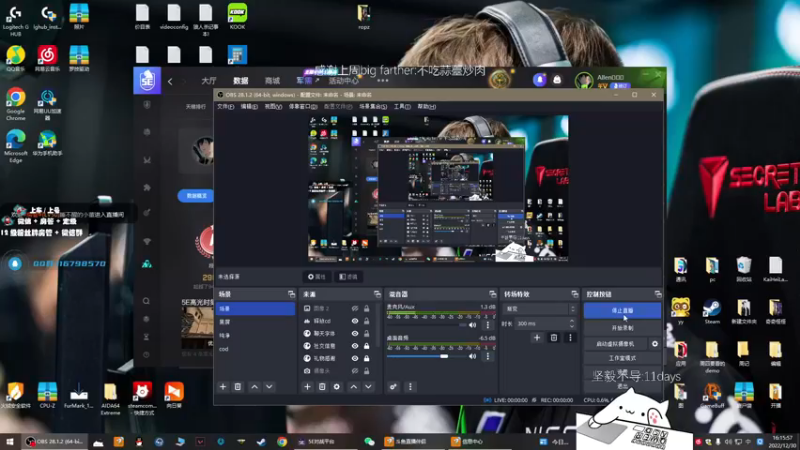
Task: Hide the 聊天字体 source
Action: pyautogui.click(x=355, y=334)
